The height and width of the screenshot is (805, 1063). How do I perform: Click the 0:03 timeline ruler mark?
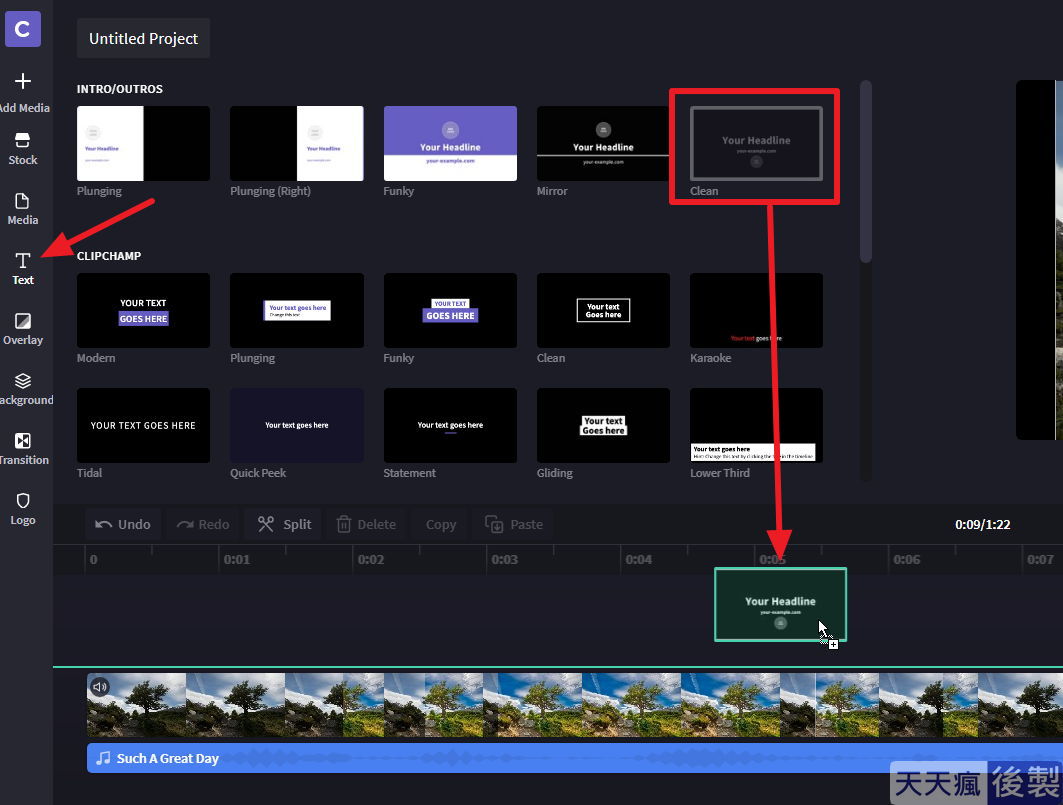(x=504, y=559)
